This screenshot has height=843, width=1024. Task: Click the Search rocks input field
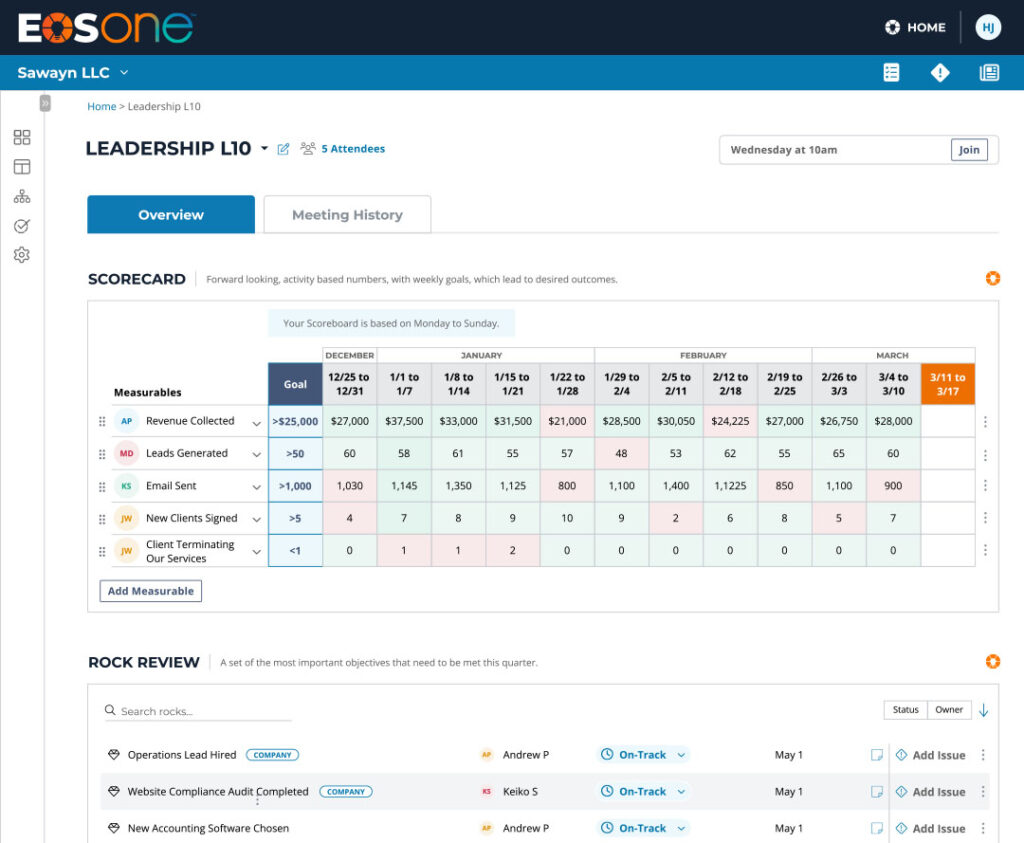(198, 711)
